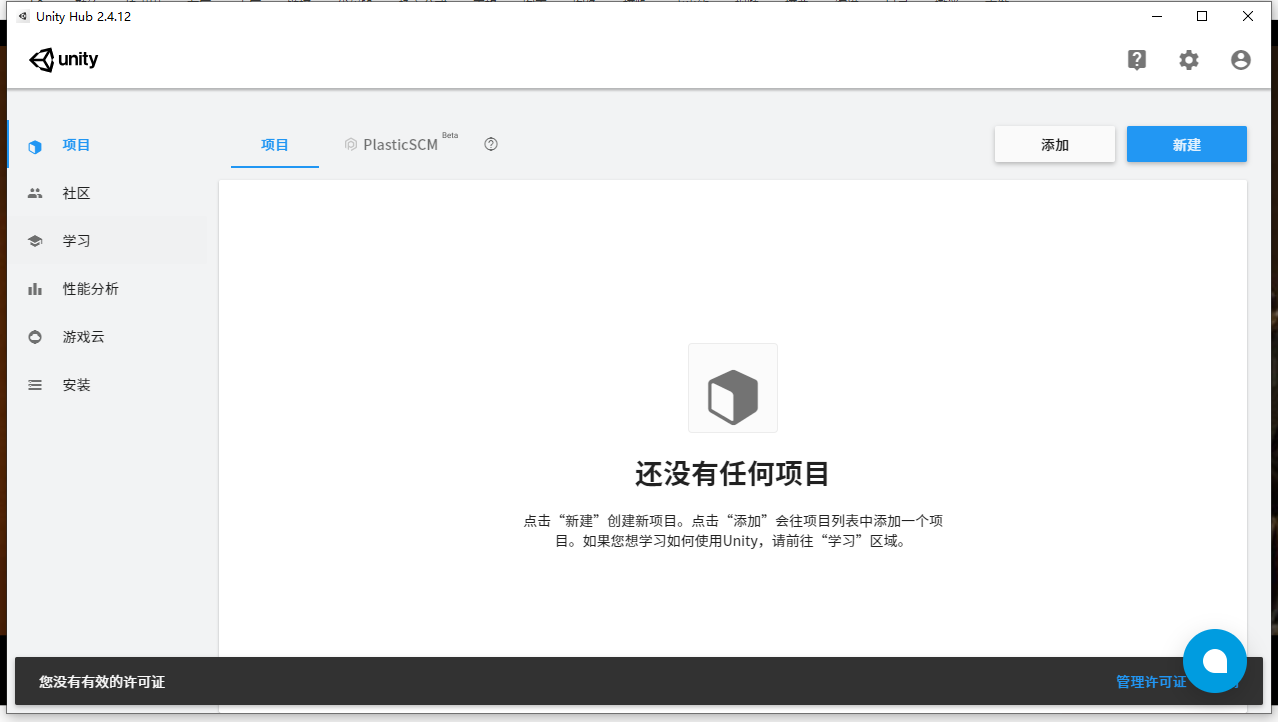The image size is (1278, 722).
Task: Click the 添加 button
Action: click(1055, 144)
